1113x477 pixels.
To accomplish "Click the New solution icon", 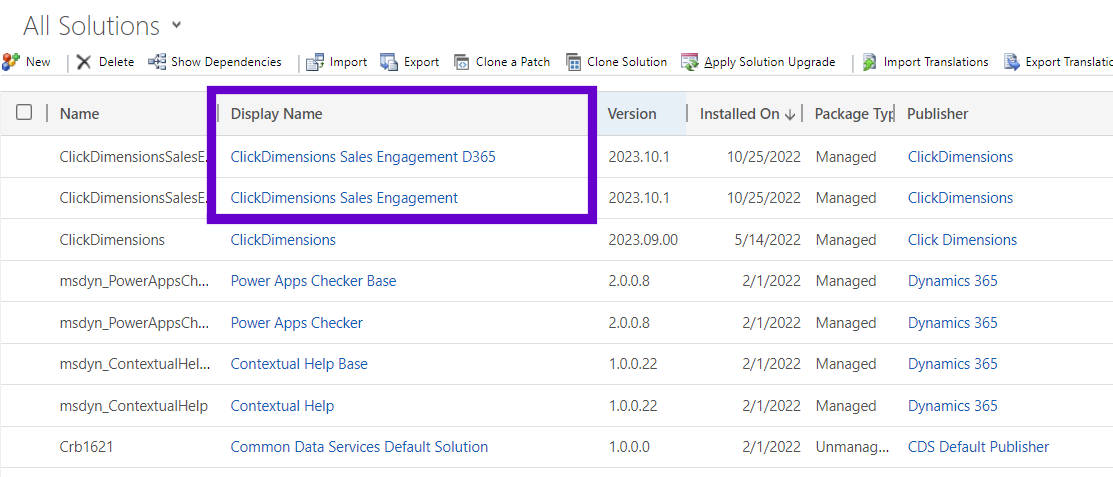I will pyautogui.click(x=11, y=62).
